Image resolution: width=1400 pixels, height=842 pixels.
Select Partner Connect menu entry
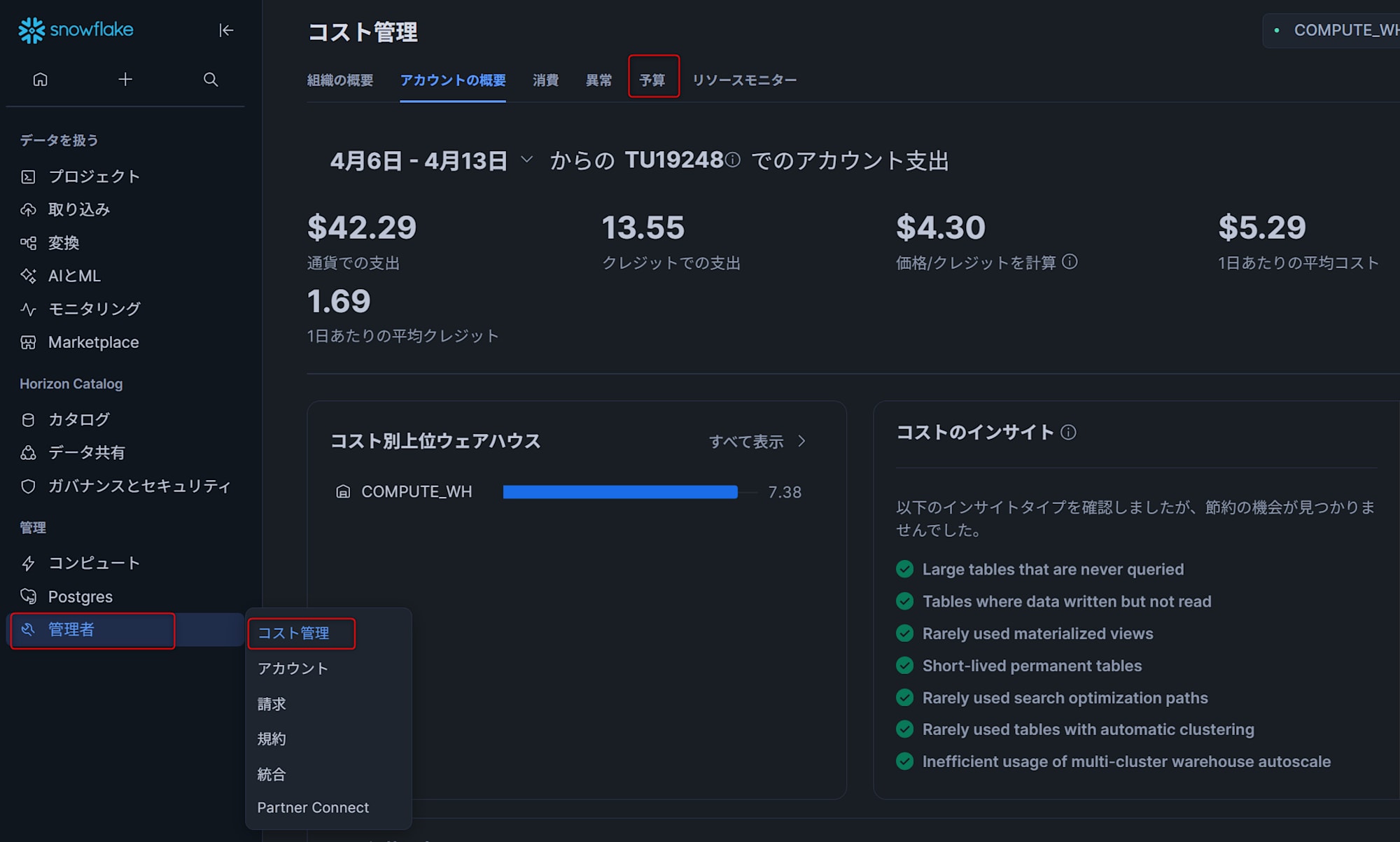click(x=313, y=808)
